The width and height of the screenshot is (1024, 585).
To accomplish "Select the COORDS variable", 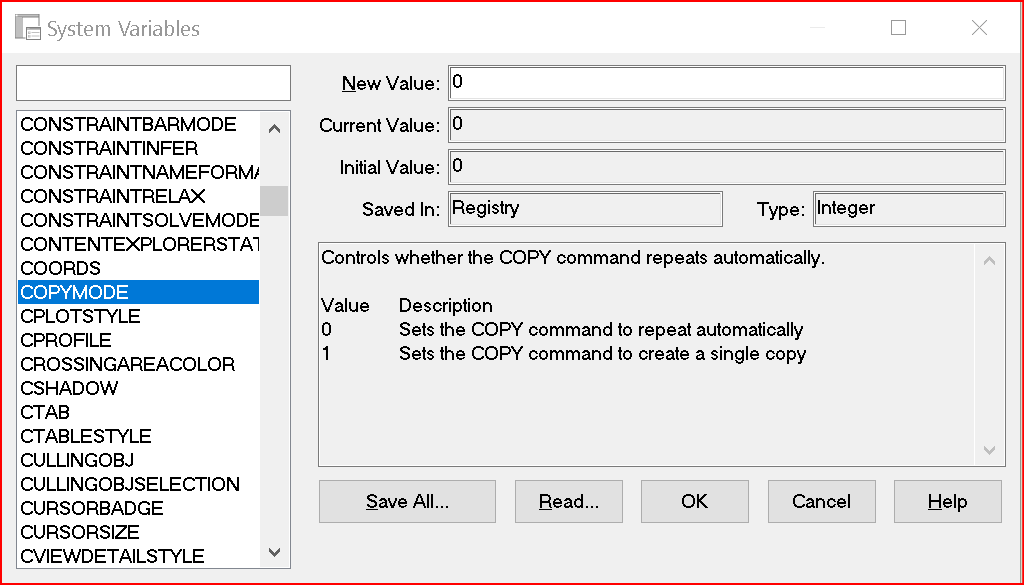I will 61,268.
